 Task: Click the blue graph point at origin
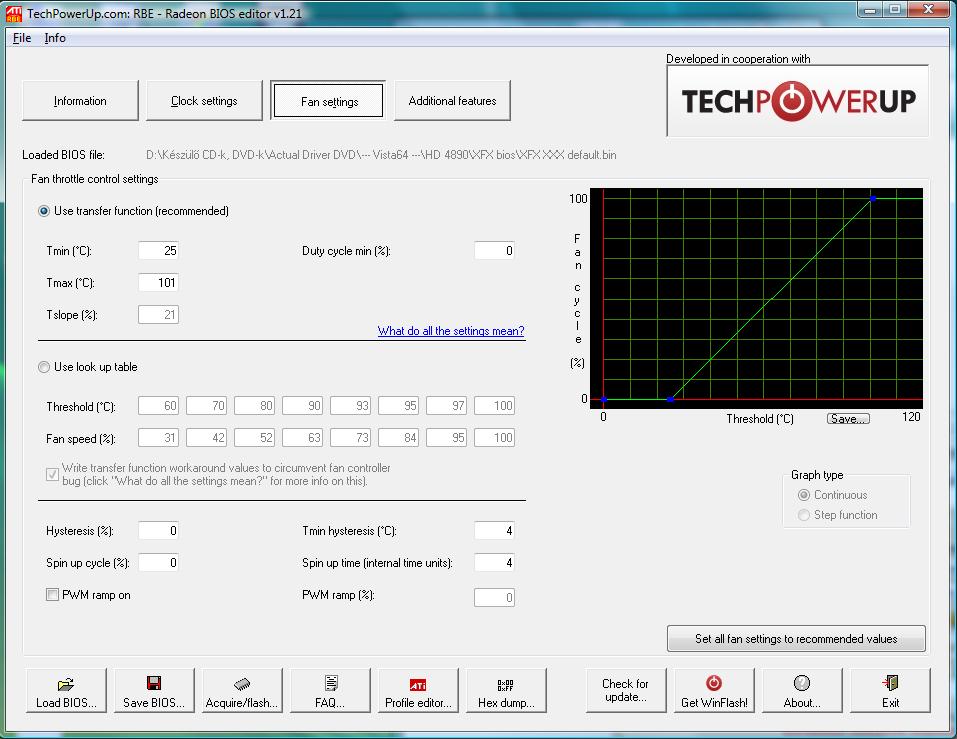[604, 399]
